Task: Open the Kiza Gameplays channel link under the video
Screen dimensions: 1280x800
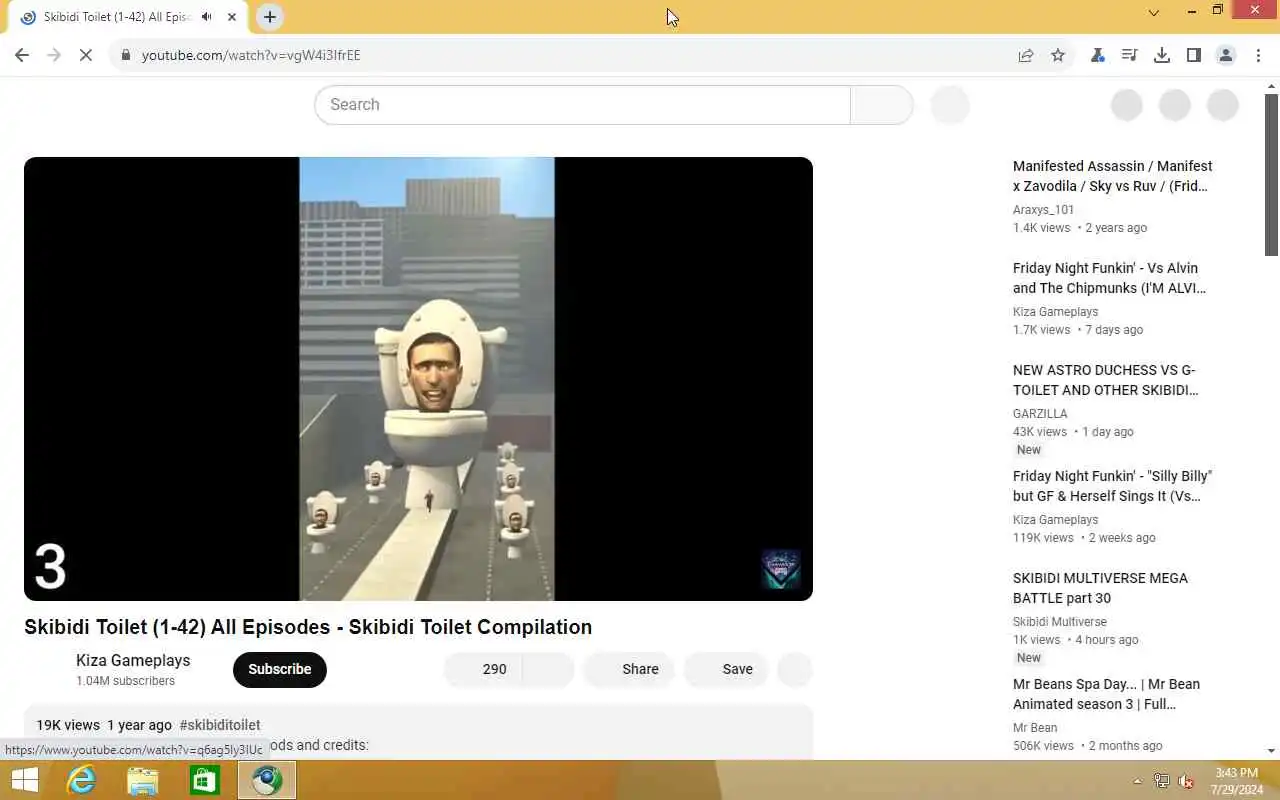Action: (x=133, y=660)
